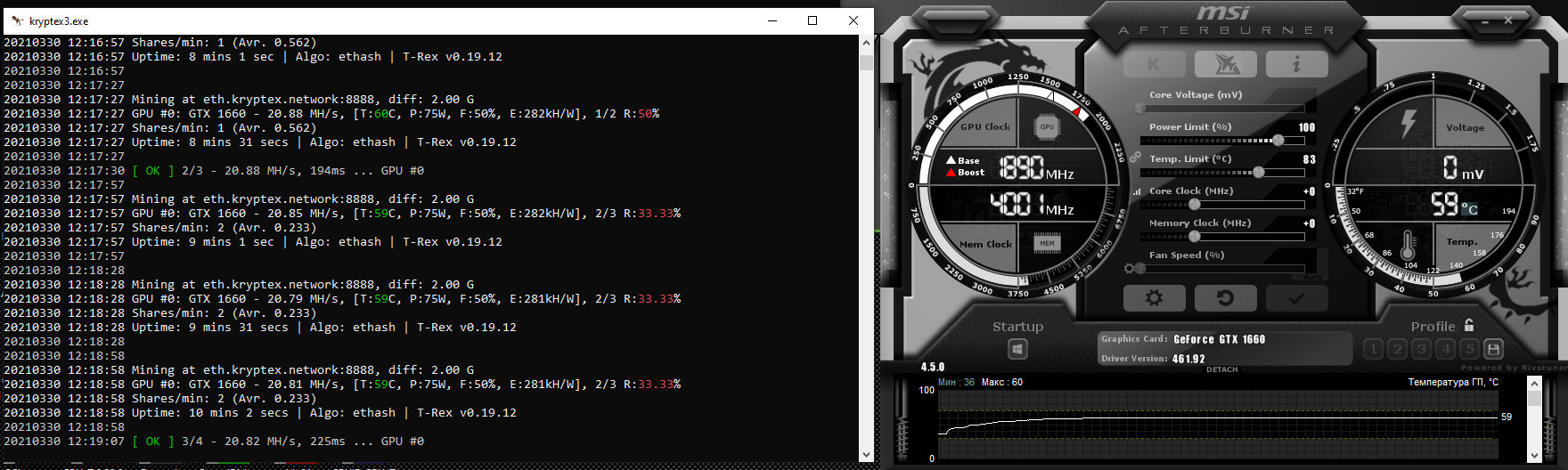Click the reset circular arrow button
Viewport: 1568px width, 470px height.
1225,298
